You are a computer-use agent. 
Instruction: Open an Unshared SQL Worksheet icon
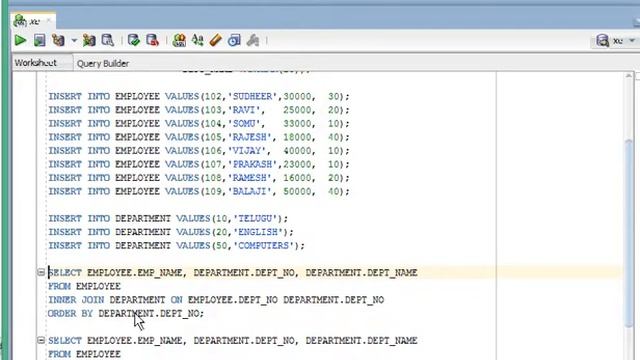pyautogui.click(x=179, y=40)
